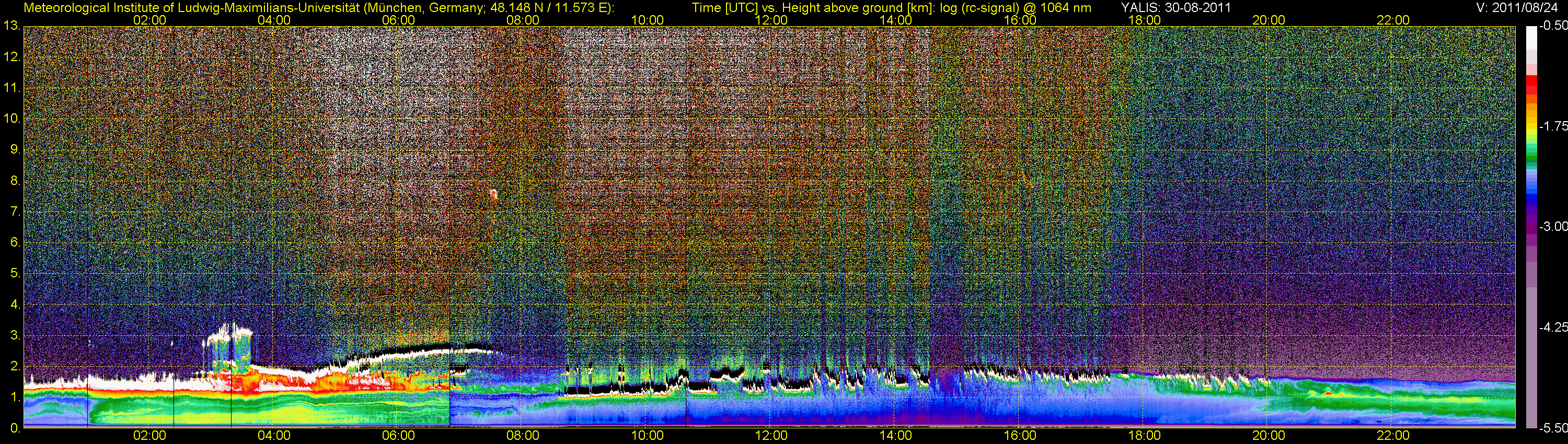This screenshot has height=444, width=1568.
Task: Click the 12. km height axis label
Action: pos(11,57)
